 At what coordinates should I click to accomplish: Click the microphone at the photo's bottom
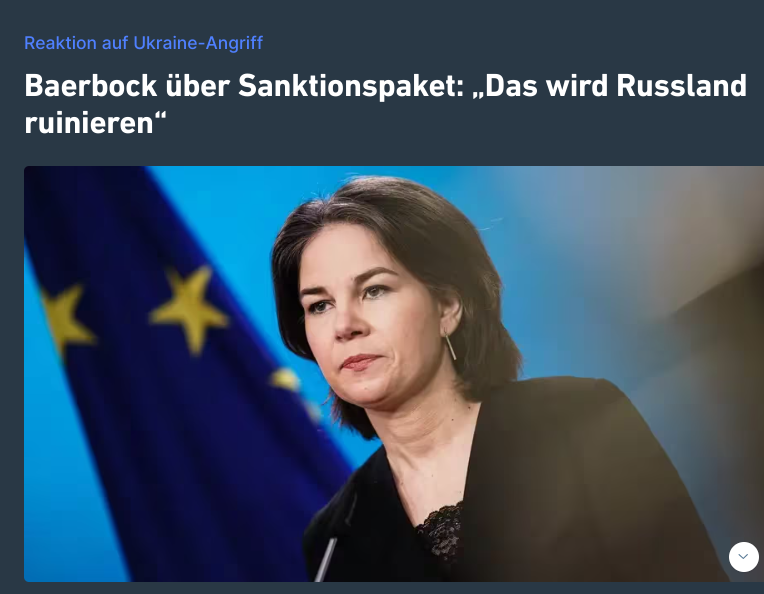pos(325,559)
